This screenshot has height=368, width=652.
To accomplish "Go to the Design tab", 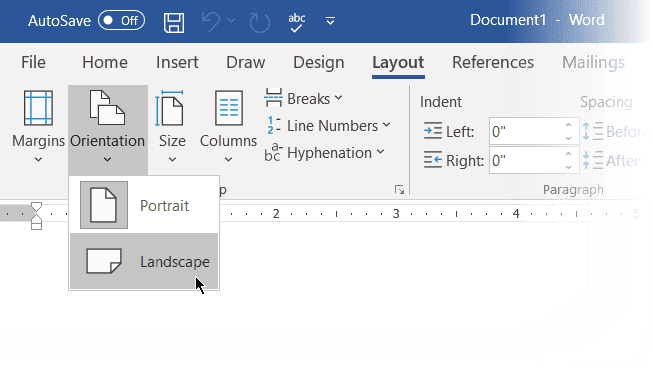I will click(x=319, y=62).
